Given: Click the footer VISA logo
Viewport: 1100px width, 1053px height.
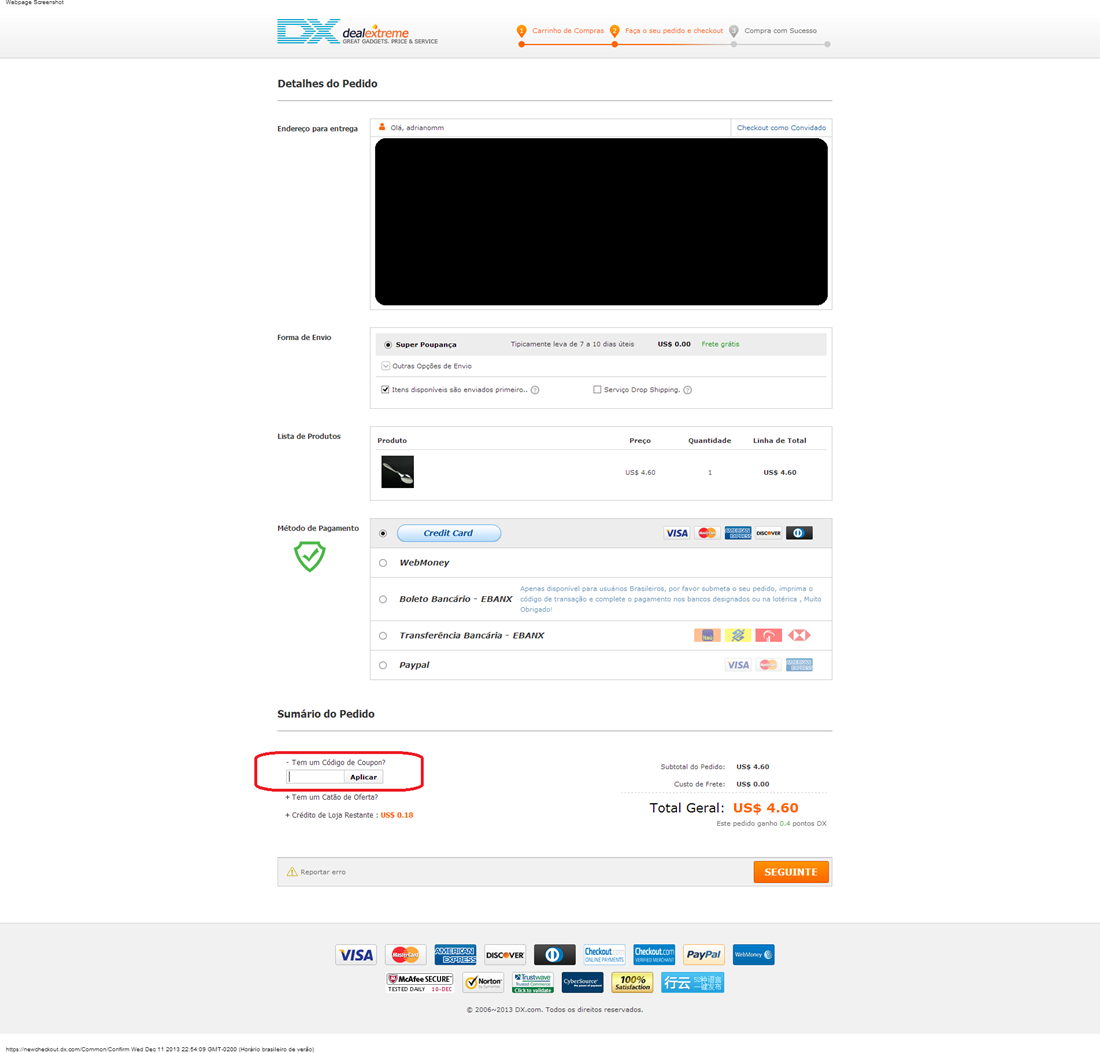Looking at the screenshot, I should (356, 955).
